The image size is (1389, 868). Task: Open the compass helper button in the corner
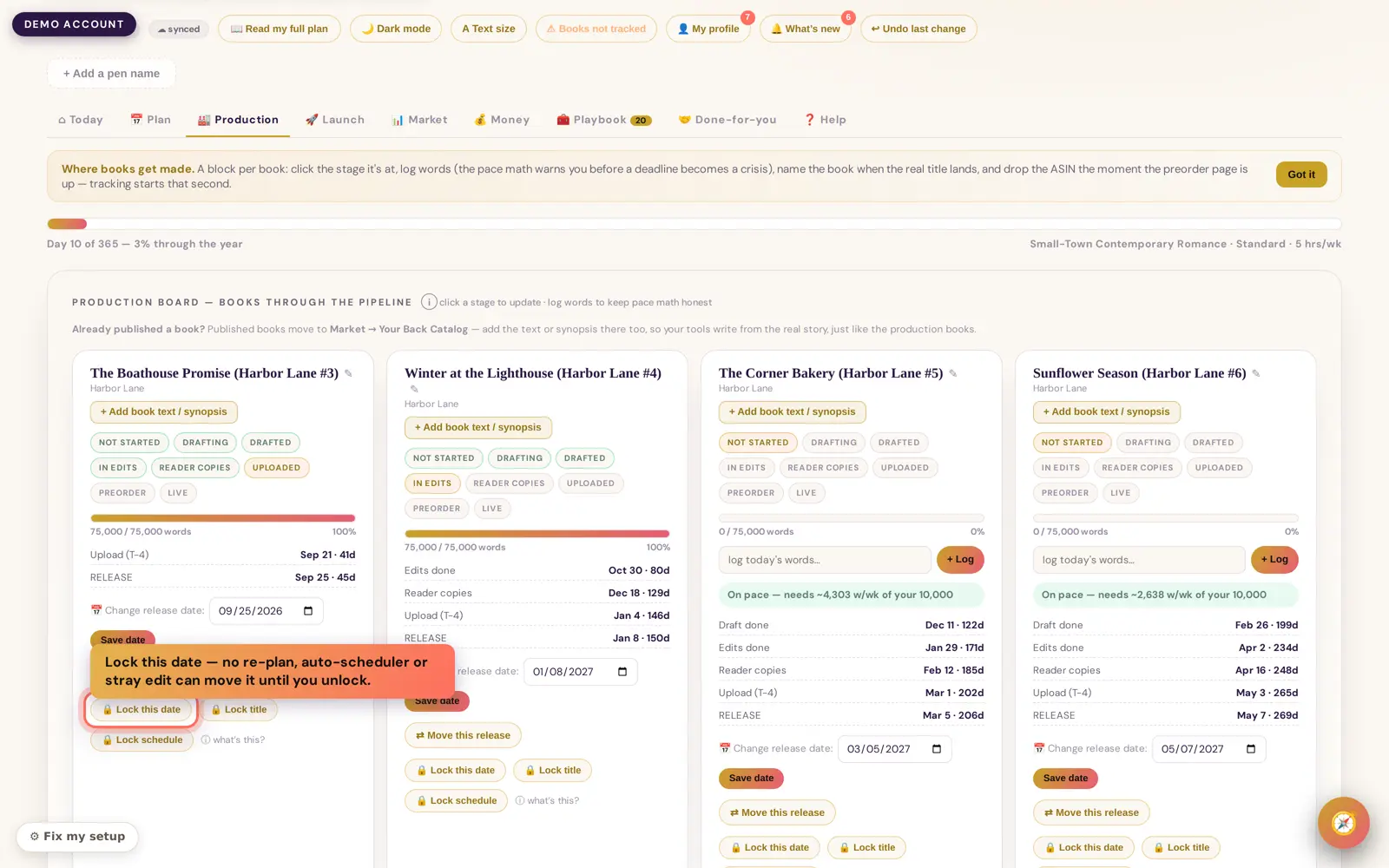[x=1343, y=823]
